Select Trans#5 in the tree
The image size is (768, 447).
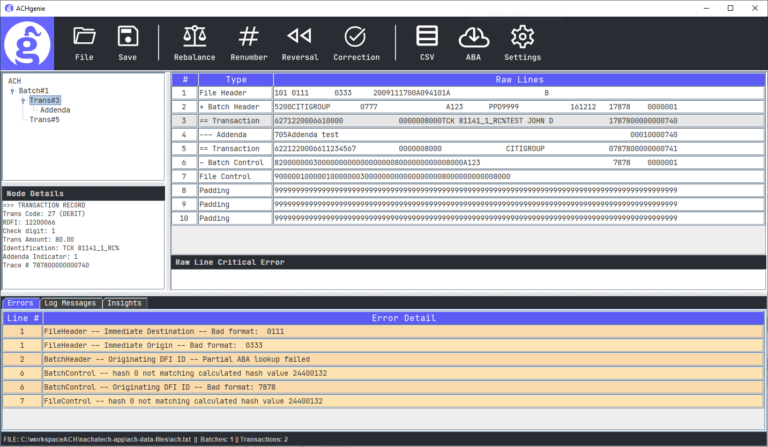point(44,120)
